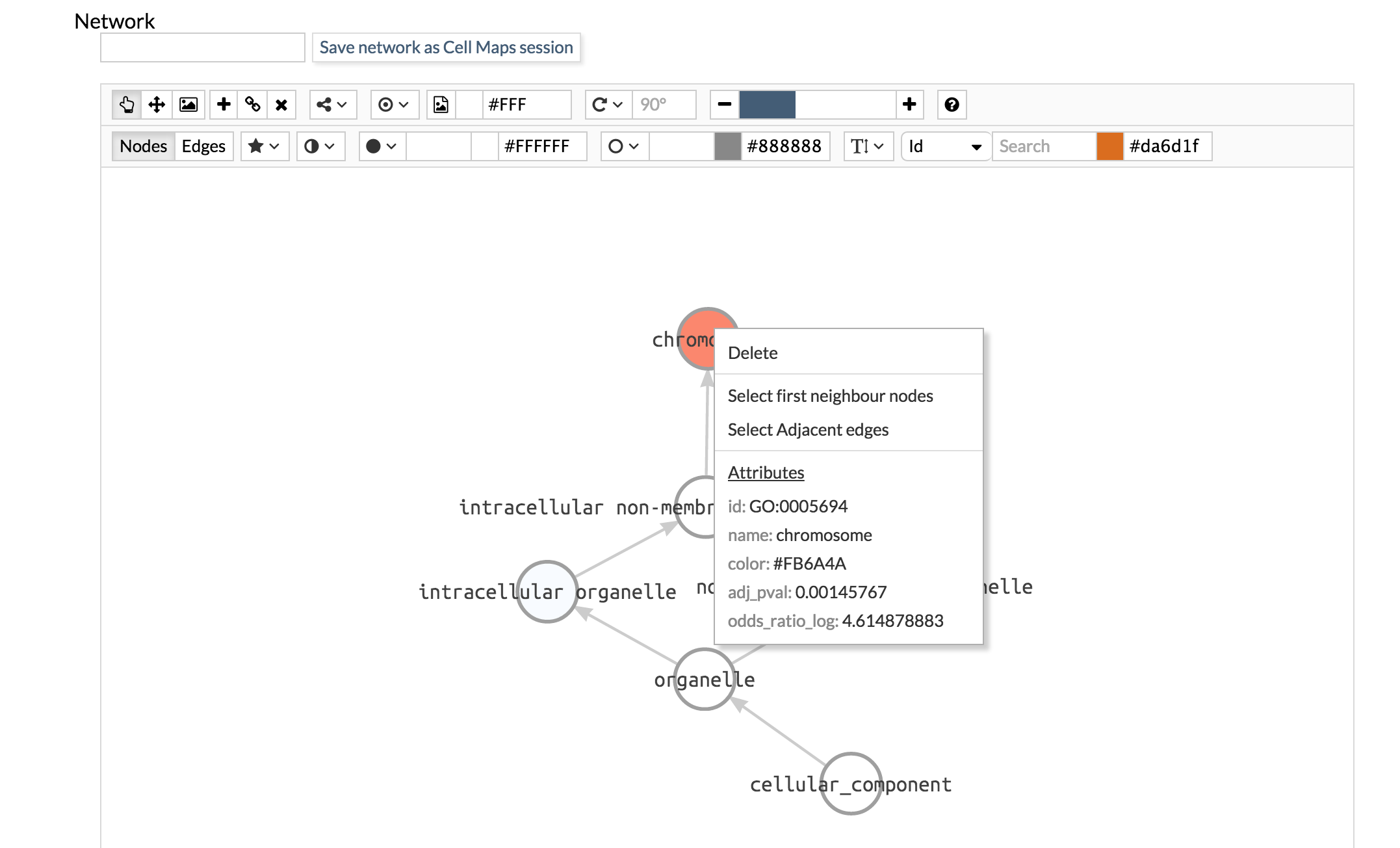This screenshot has height=848, width=1400.
Task: Switch to the Nodes tab
Action: pos(144,146)
